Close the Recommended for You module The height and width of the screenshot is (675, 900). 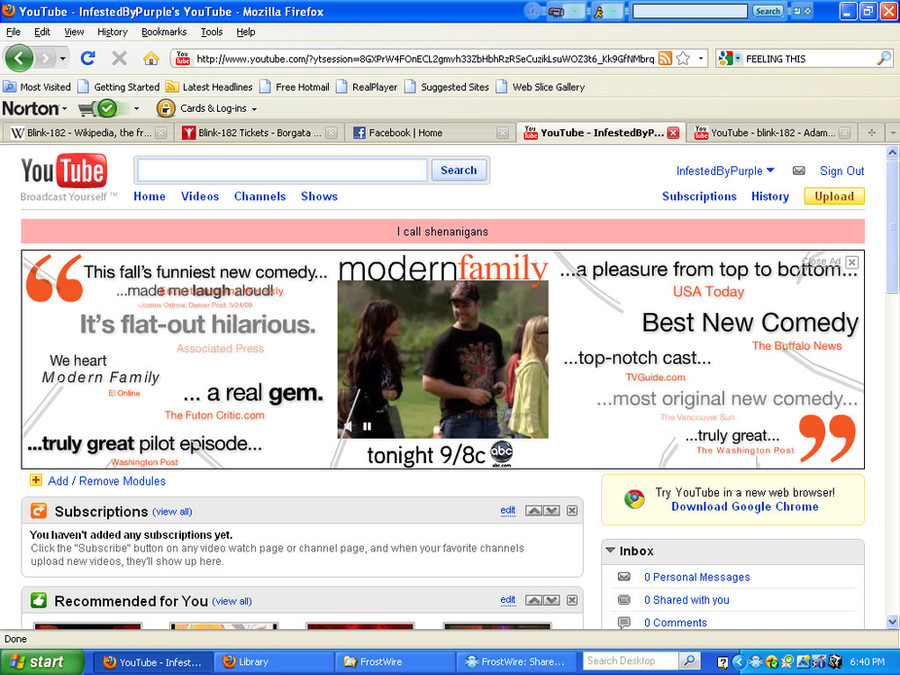(x=572, y=600)
